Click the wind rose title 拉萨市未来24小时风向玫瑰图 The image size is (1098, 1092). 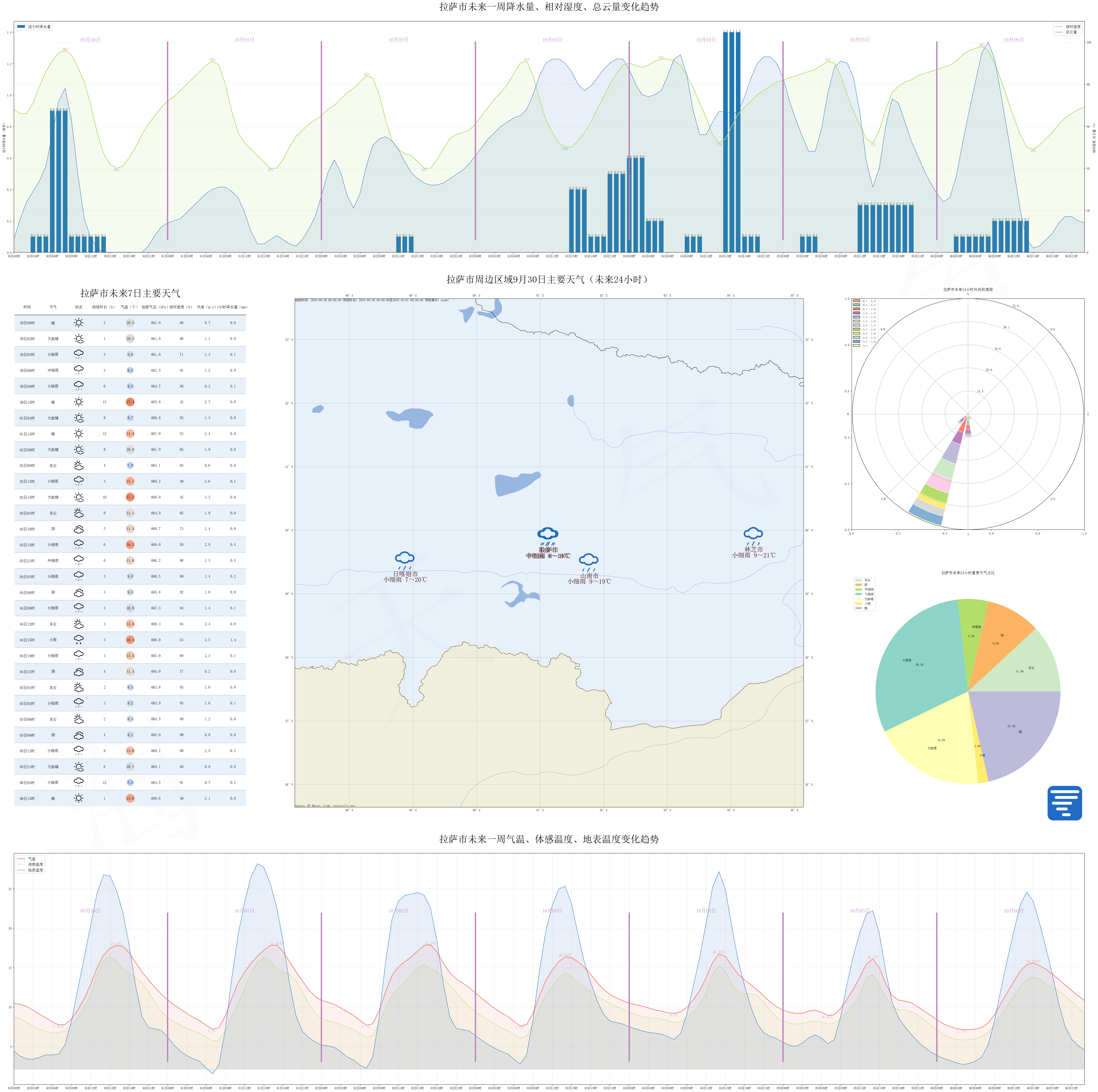[968, 289]
